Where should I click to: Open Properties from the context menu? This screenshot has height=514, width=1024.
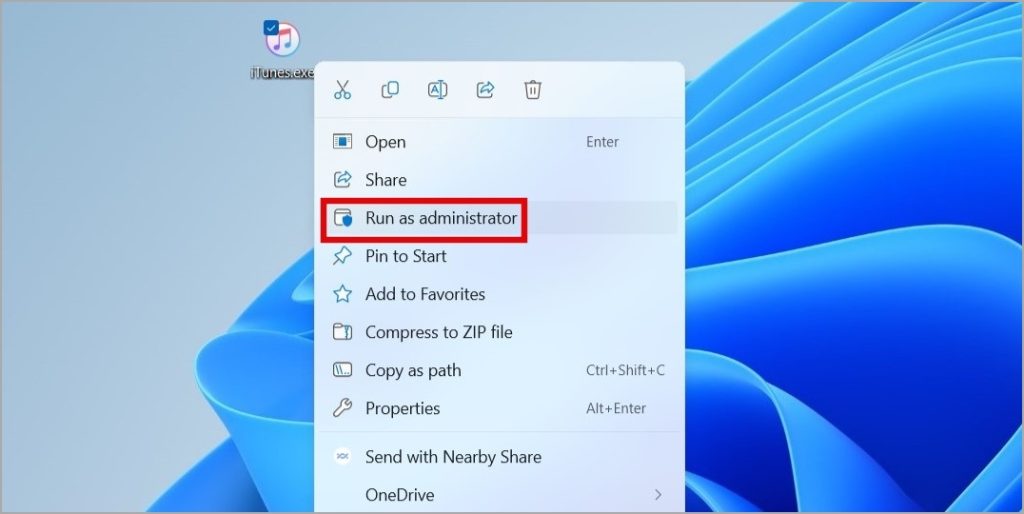pyautogui.click(x=499, y=408)
